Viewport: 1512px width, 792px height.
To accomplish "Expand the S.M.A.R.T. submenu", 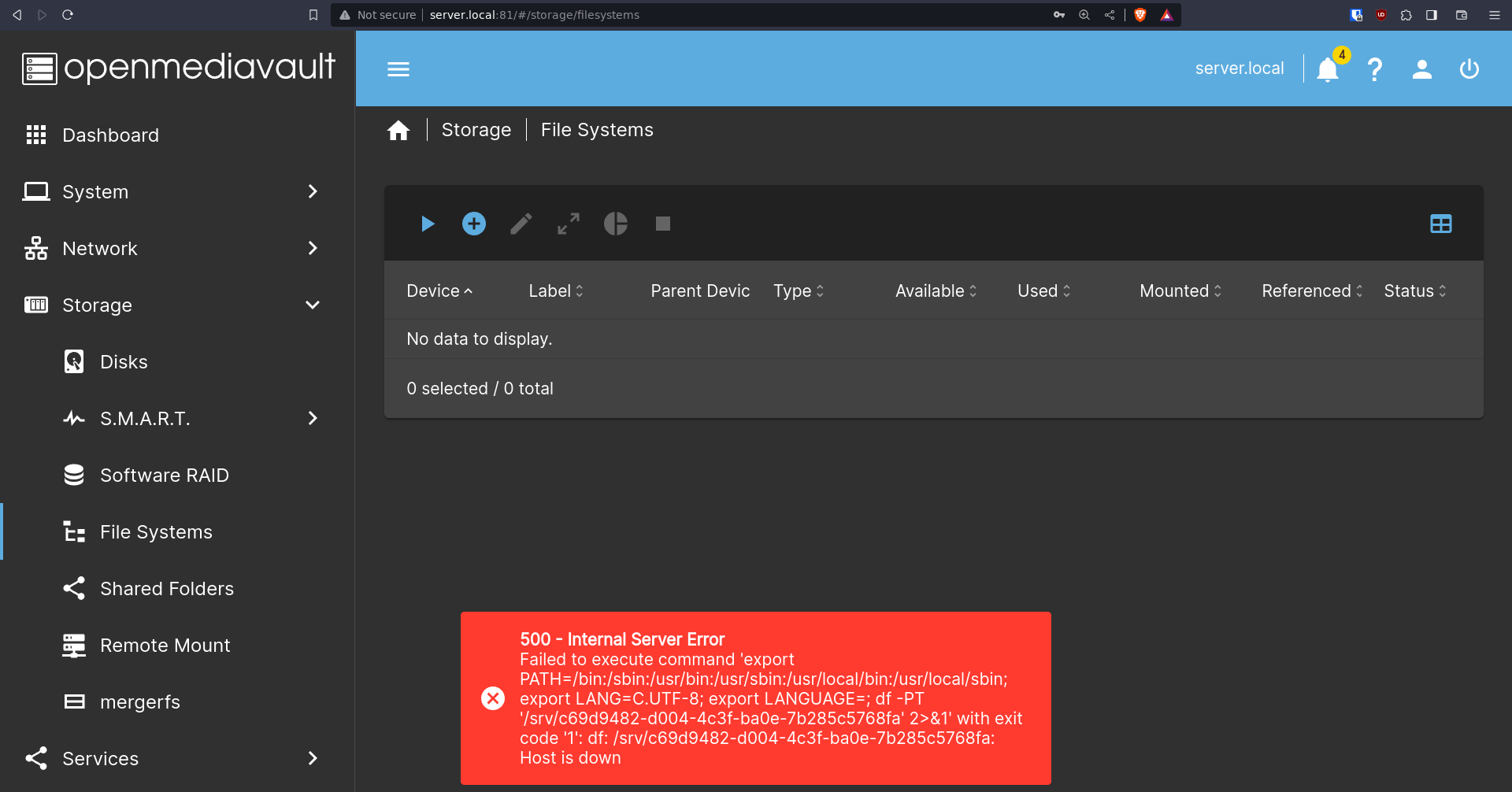I will click(x=313, y=418).
